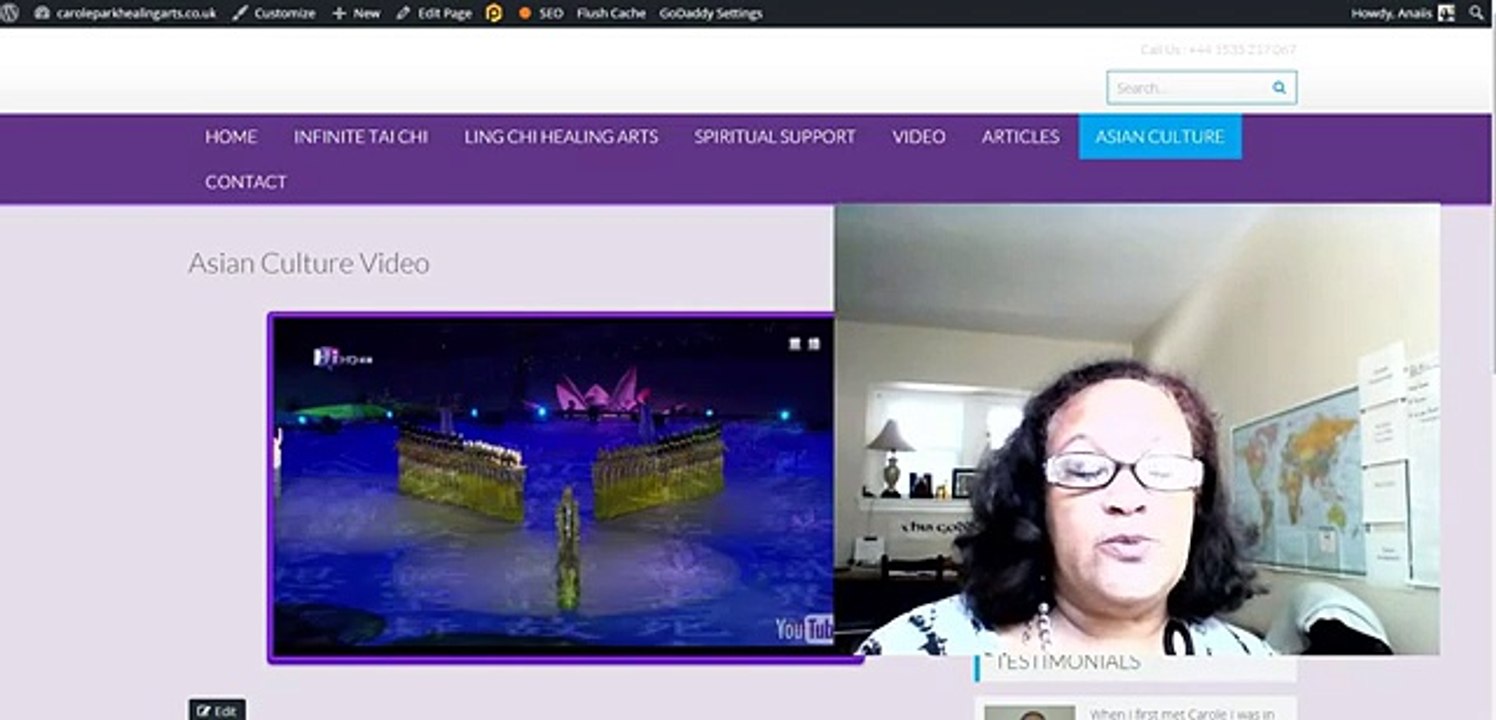Open Howdy, Anaïs account menu
The height and width of the screenshot is (720, 1496).
(x=1402, y=13)
